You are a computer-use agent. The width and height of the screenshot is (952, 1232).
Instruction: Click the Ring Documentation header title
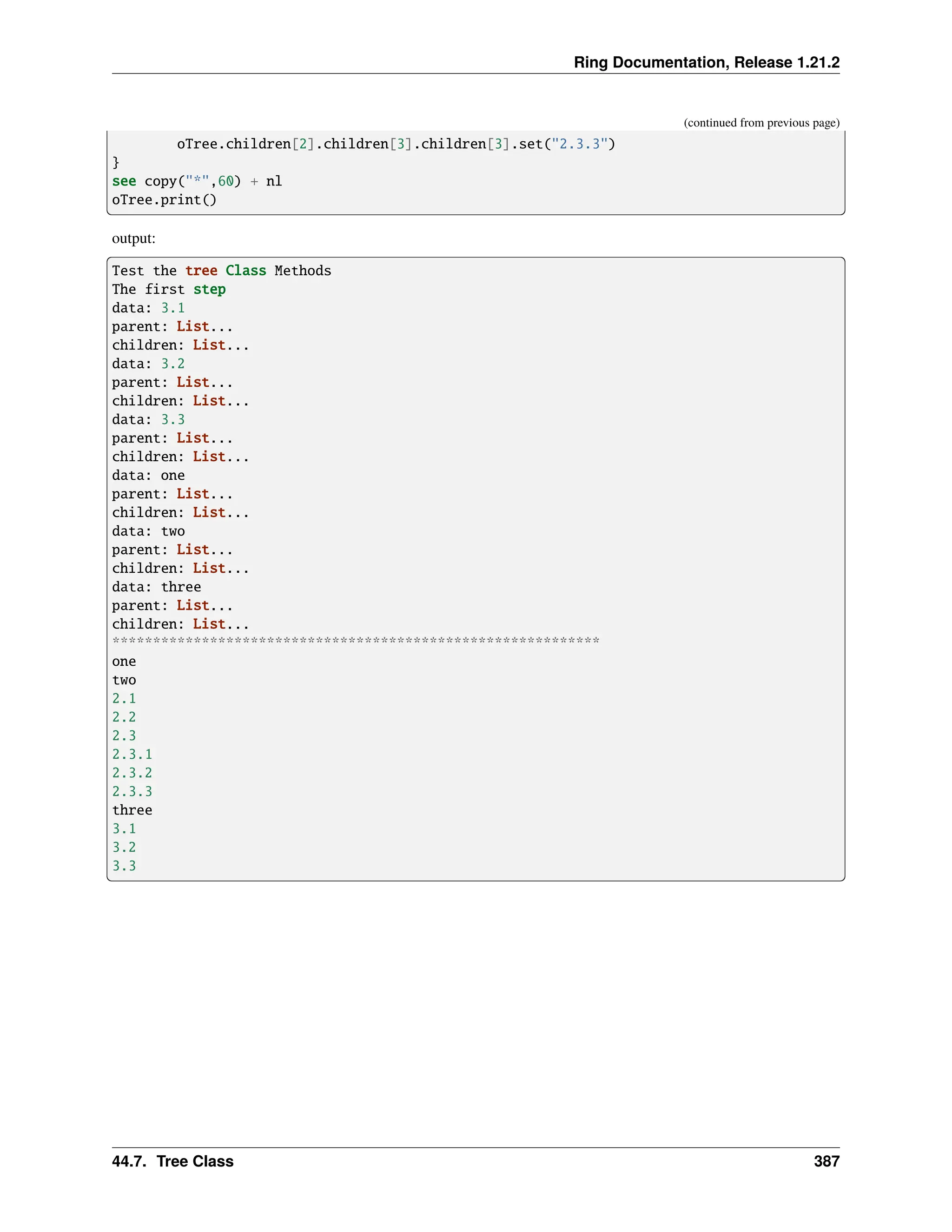pyautogui.click(x=706, y=62)
